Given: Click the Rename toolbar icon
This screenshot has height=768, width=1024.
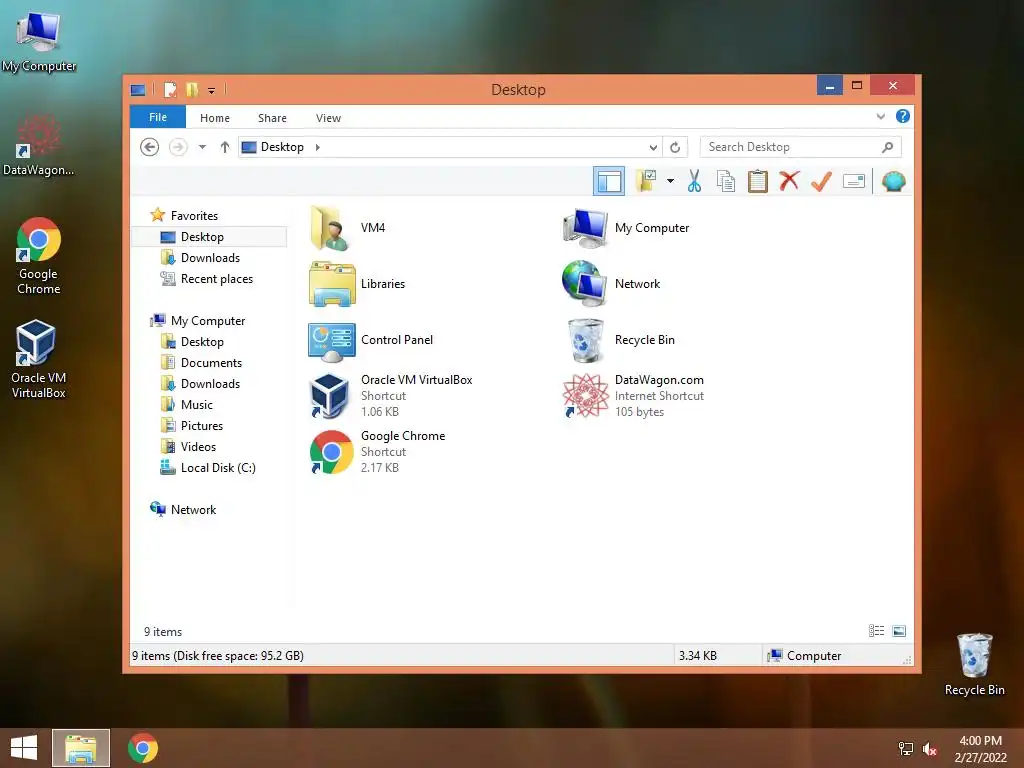Looking at the screenshot, I should (x=854, y=181).
